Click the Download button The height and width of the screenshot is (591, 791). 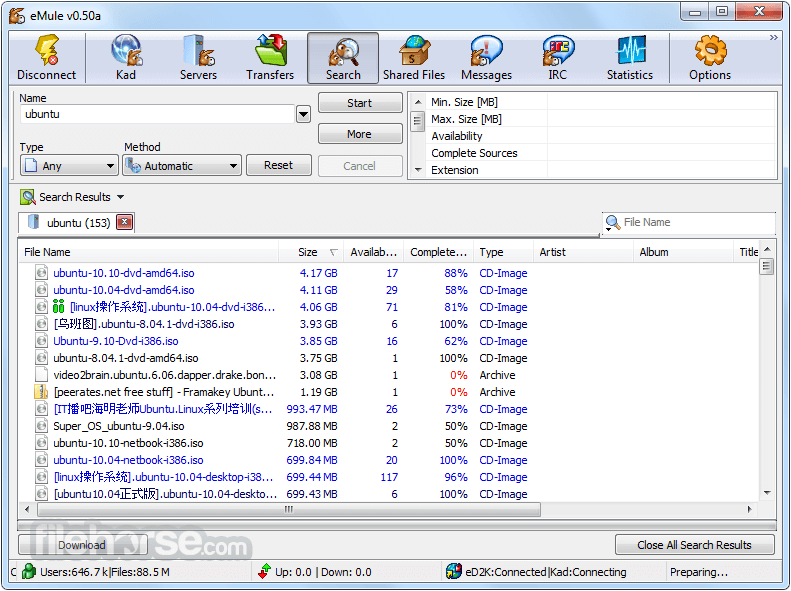point(82,545)
